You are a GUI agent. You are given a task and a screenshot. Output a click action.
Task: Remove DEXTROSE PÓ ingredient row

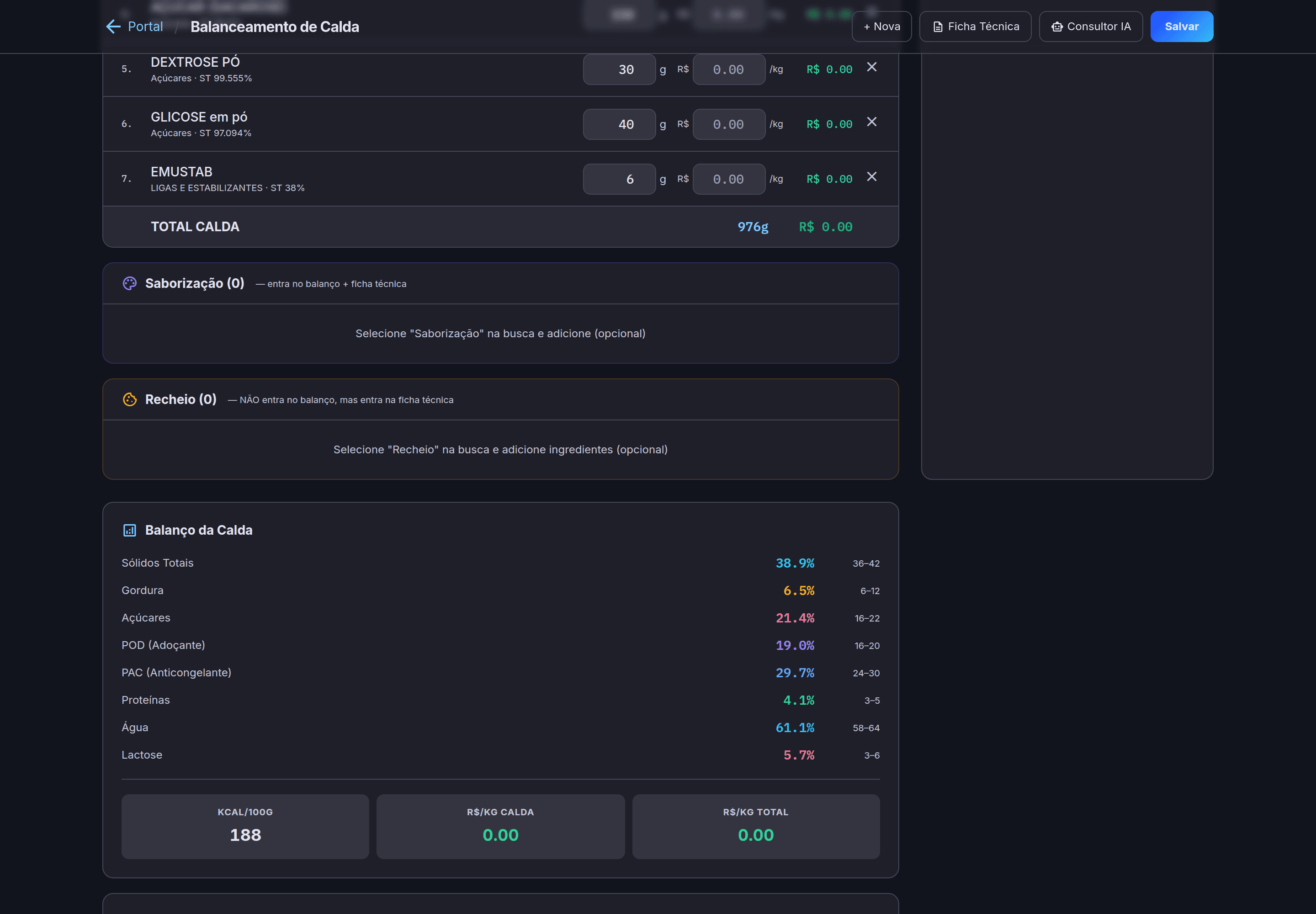tap(871, 67)
